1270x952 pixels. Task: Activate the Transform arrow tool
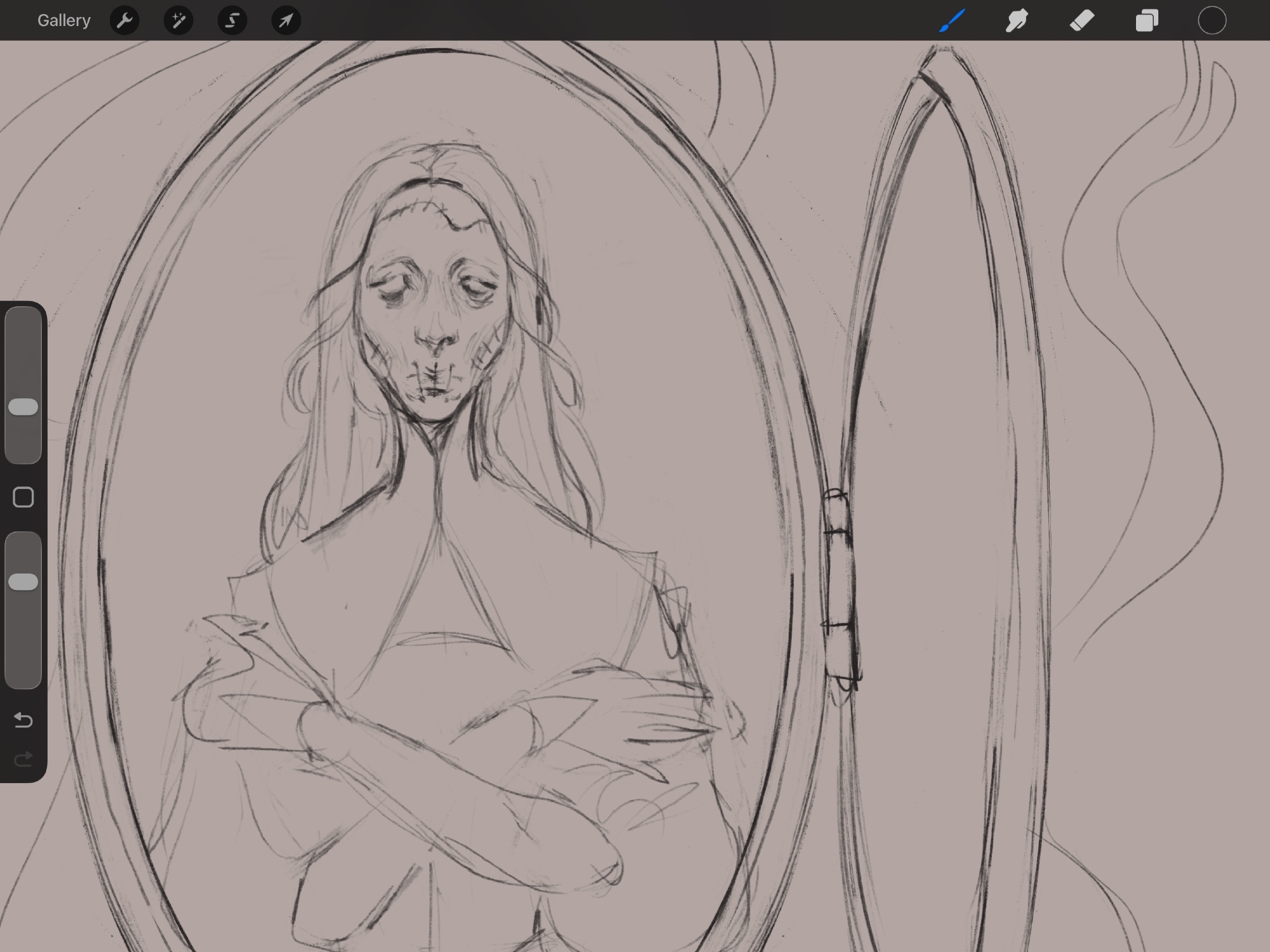click(x=286, y=21)
